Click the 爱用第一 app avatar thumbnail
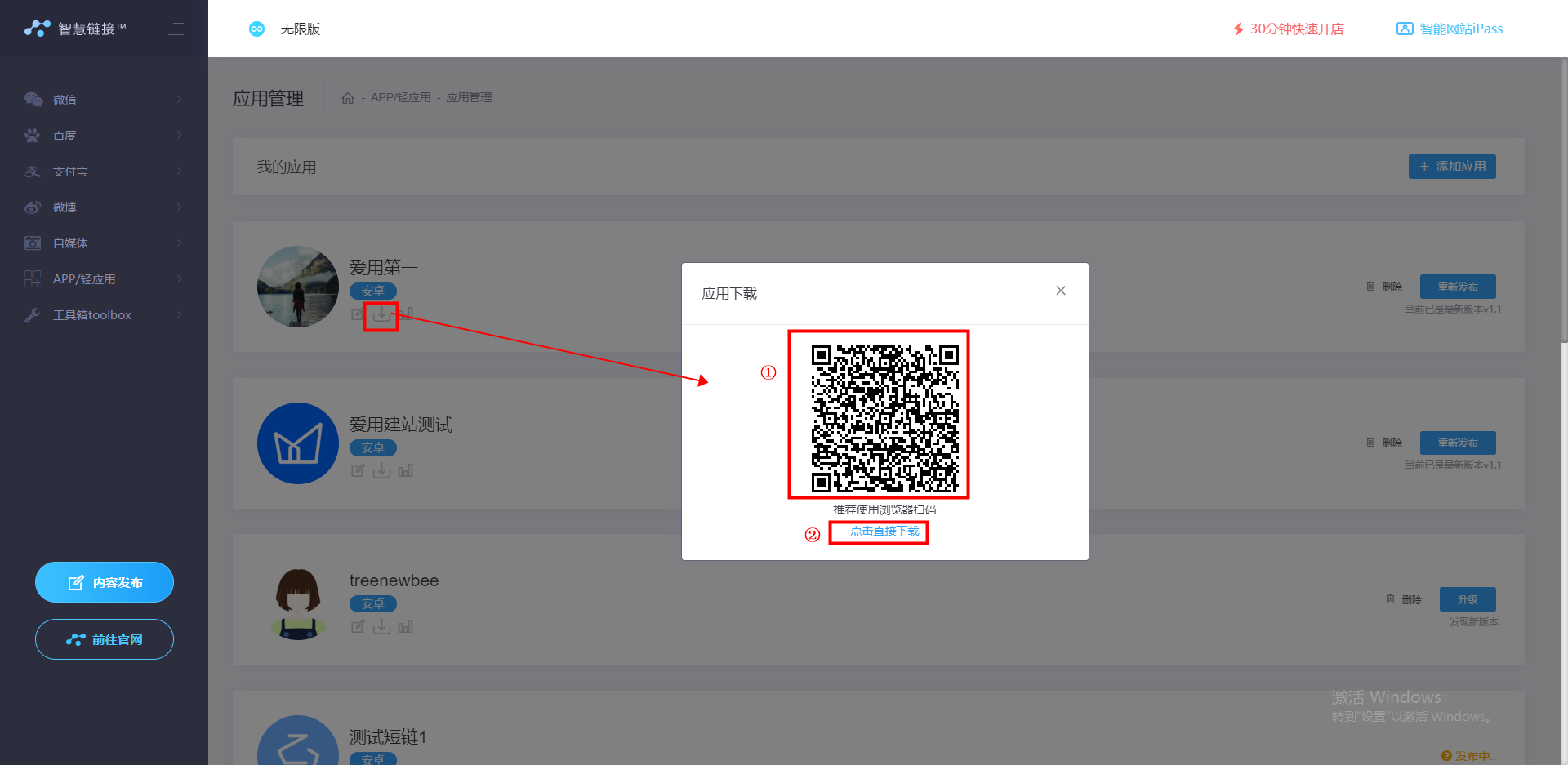This screenshot has width=1568, height=765. pos(298,287)
